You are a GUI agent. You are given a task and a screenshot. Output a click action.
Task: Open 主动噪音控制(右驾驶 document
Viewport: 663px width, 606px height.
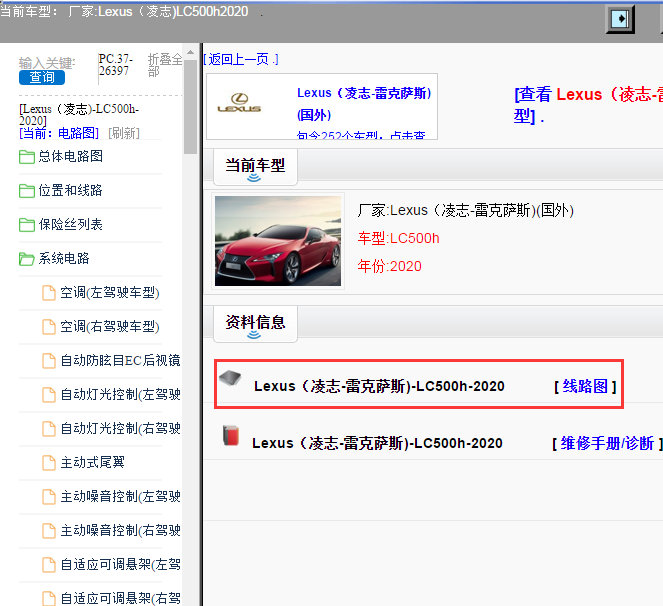click(x=121, y=530)
